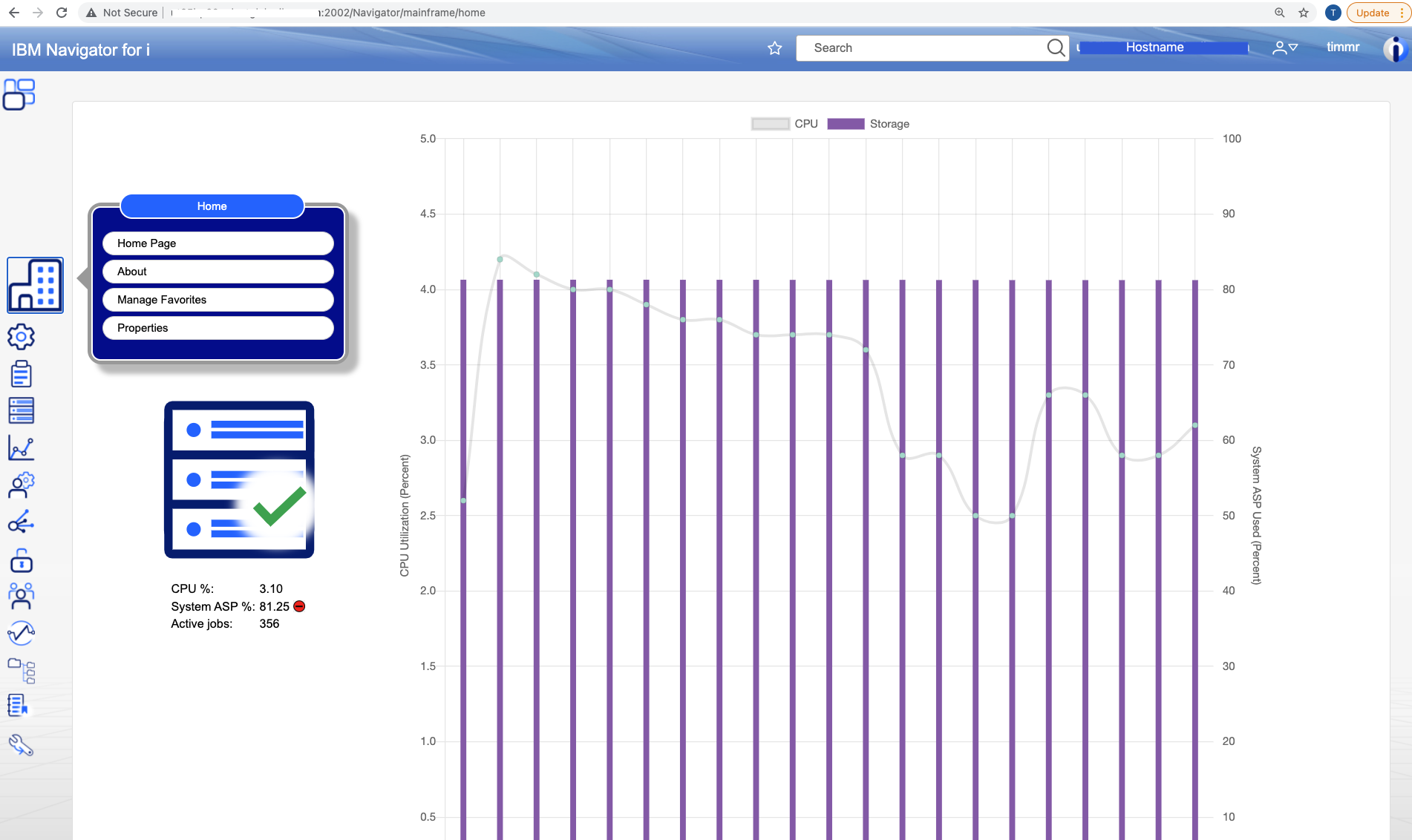Open the padlock Security icon in sidebar
The image size is (1412, 840).
tap(21, 560)
